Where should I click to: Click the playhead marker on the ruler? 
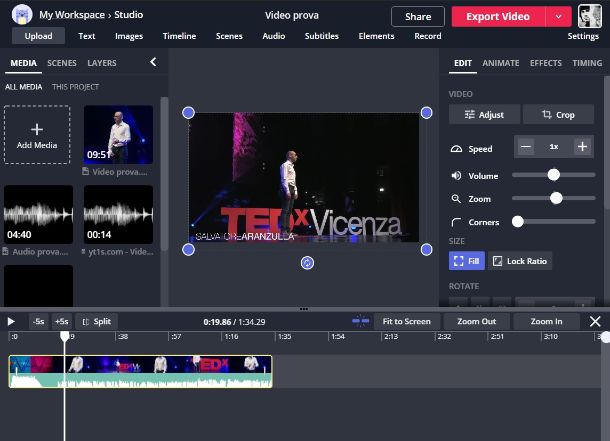tap(65, 336)
